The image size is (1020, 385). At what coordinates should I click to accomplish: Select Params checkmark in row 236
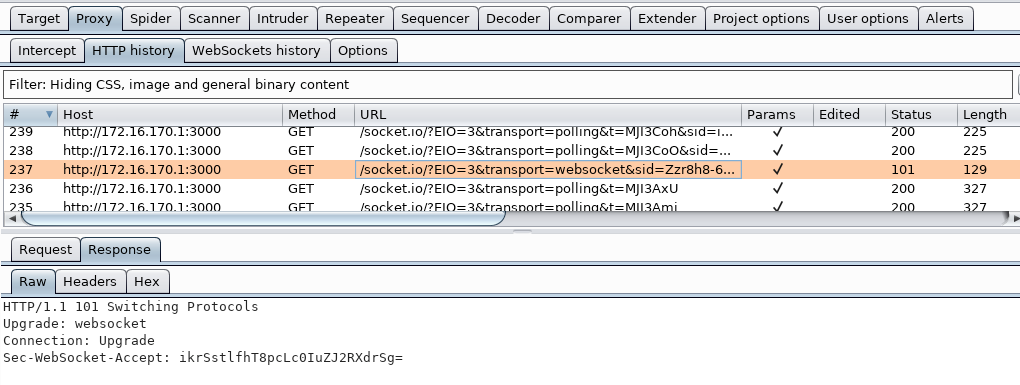[777, 189]
